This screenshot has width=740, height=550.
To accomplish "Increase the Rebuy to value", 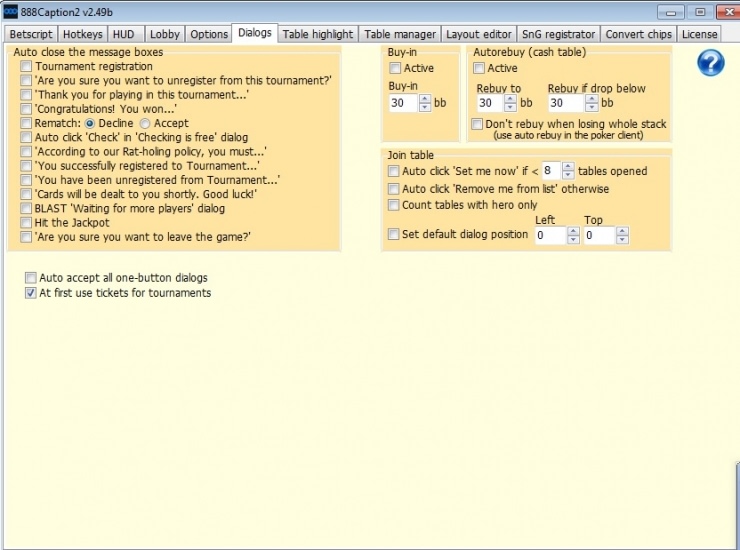I will (x=510, y=99).
